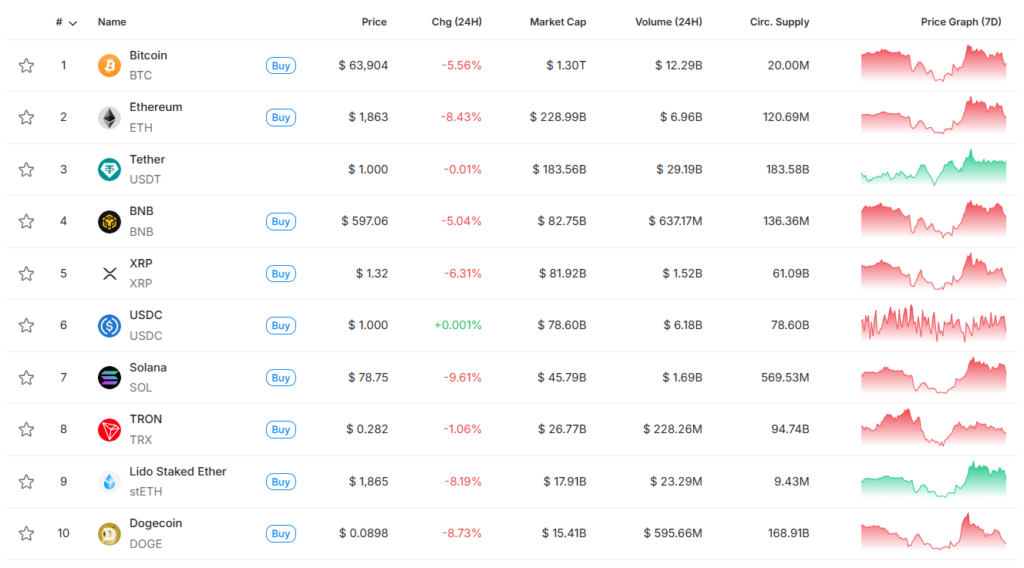The height and width of the screenshot is (568, 1024).
Task: Open the Bitcoin 7D price graph
Action: pos(933,65)
